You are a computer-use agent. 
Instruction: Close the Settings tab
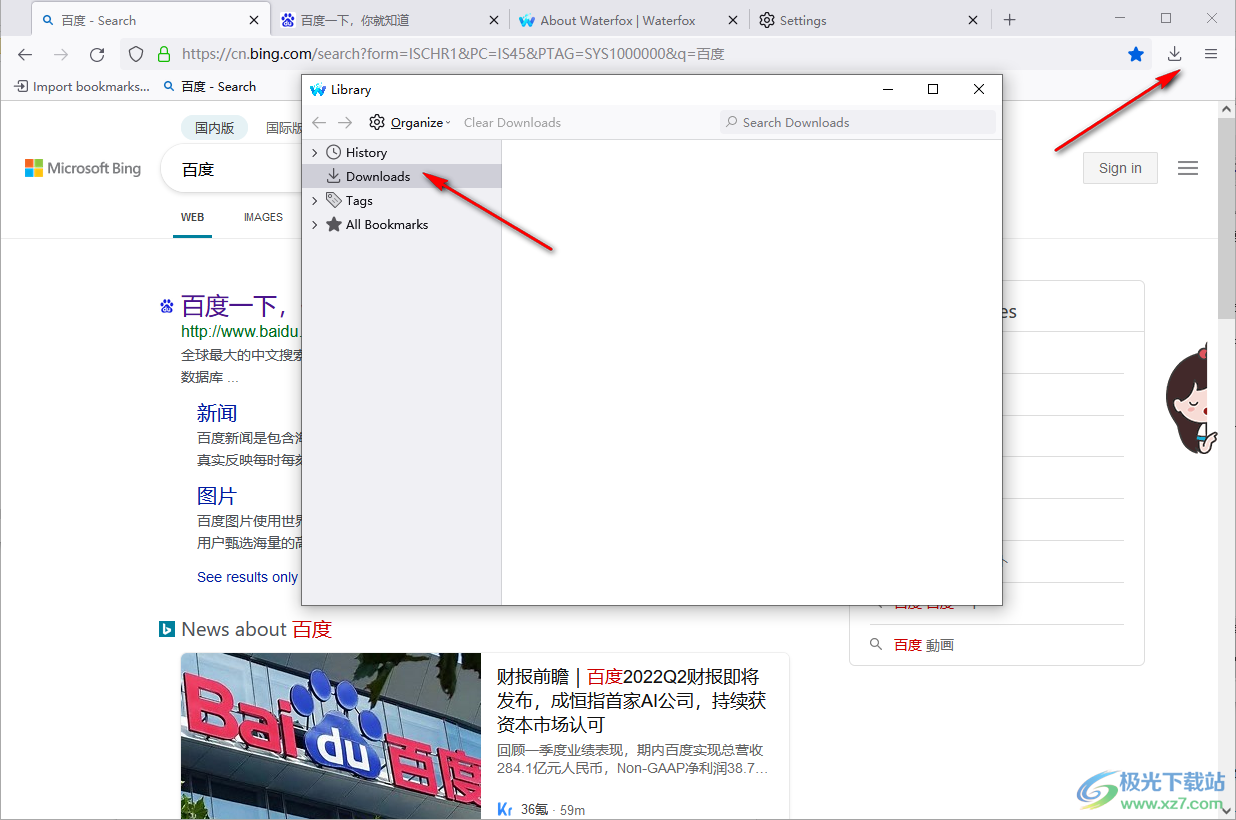[x=974, y=20]
